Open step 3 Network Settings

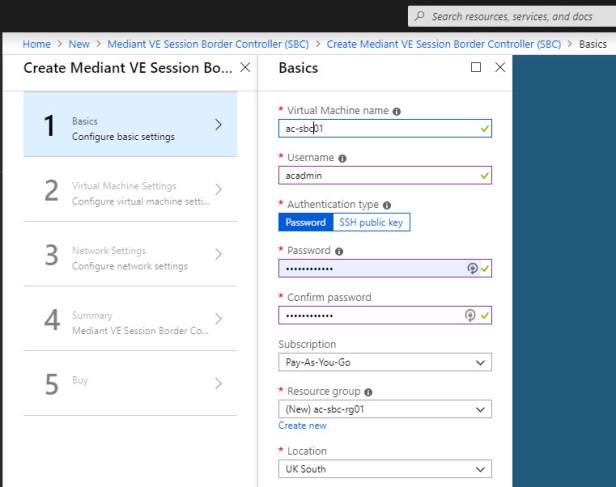coord(130,258)
